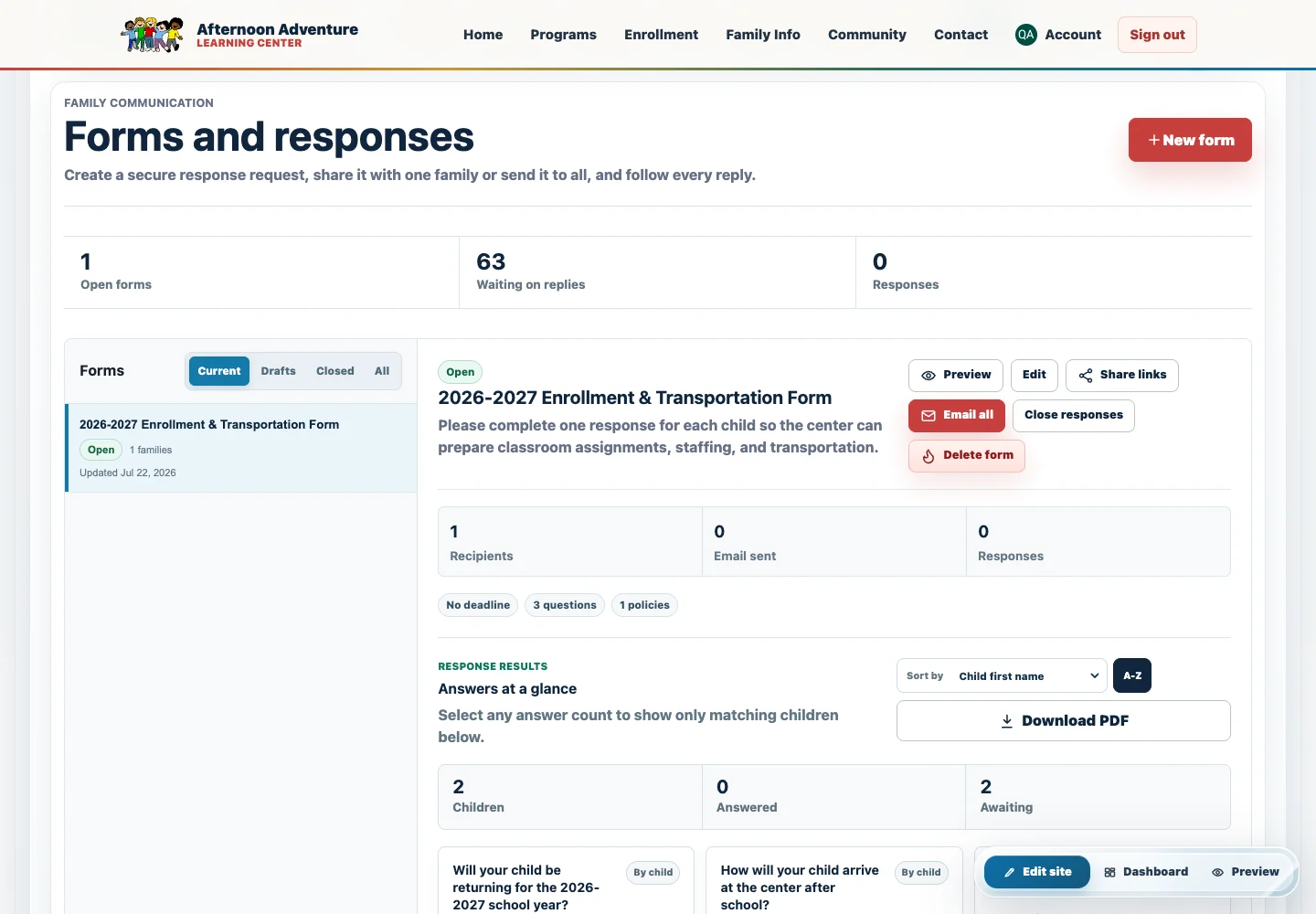Click the eye icon in bottom Preview bar
The width and height of the screenshot is (1316, 914).
(1217, 873)
